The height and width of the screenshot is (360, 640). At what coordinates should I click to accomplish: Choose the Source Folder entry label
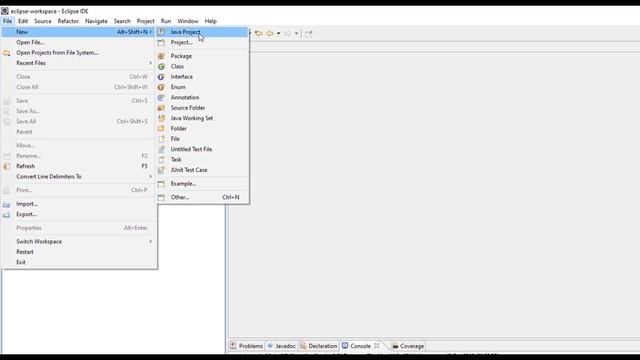(x=188, y=108)
